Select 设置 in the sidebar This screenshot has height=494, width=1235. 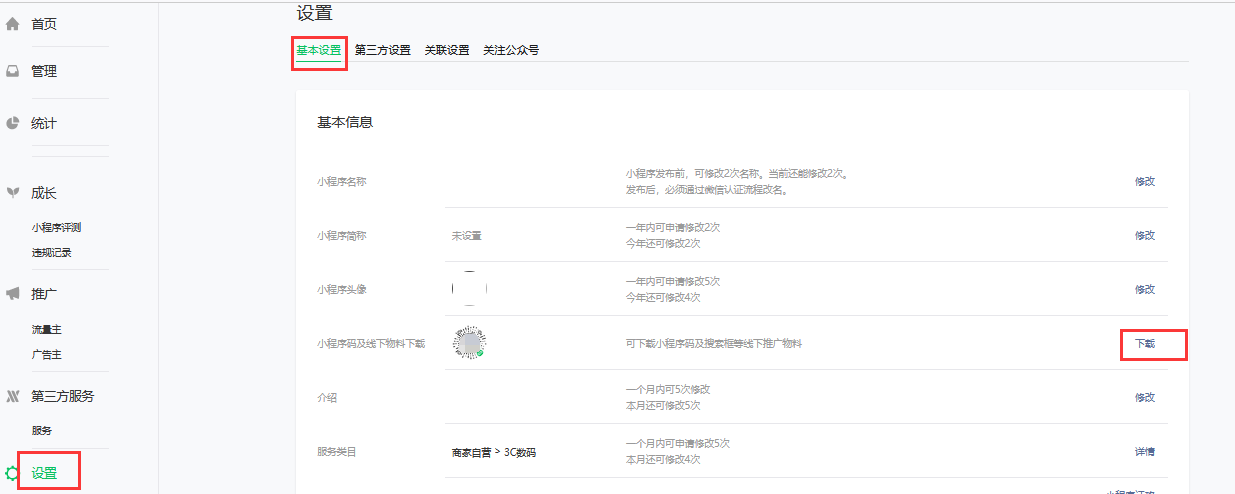coord(44,473)
